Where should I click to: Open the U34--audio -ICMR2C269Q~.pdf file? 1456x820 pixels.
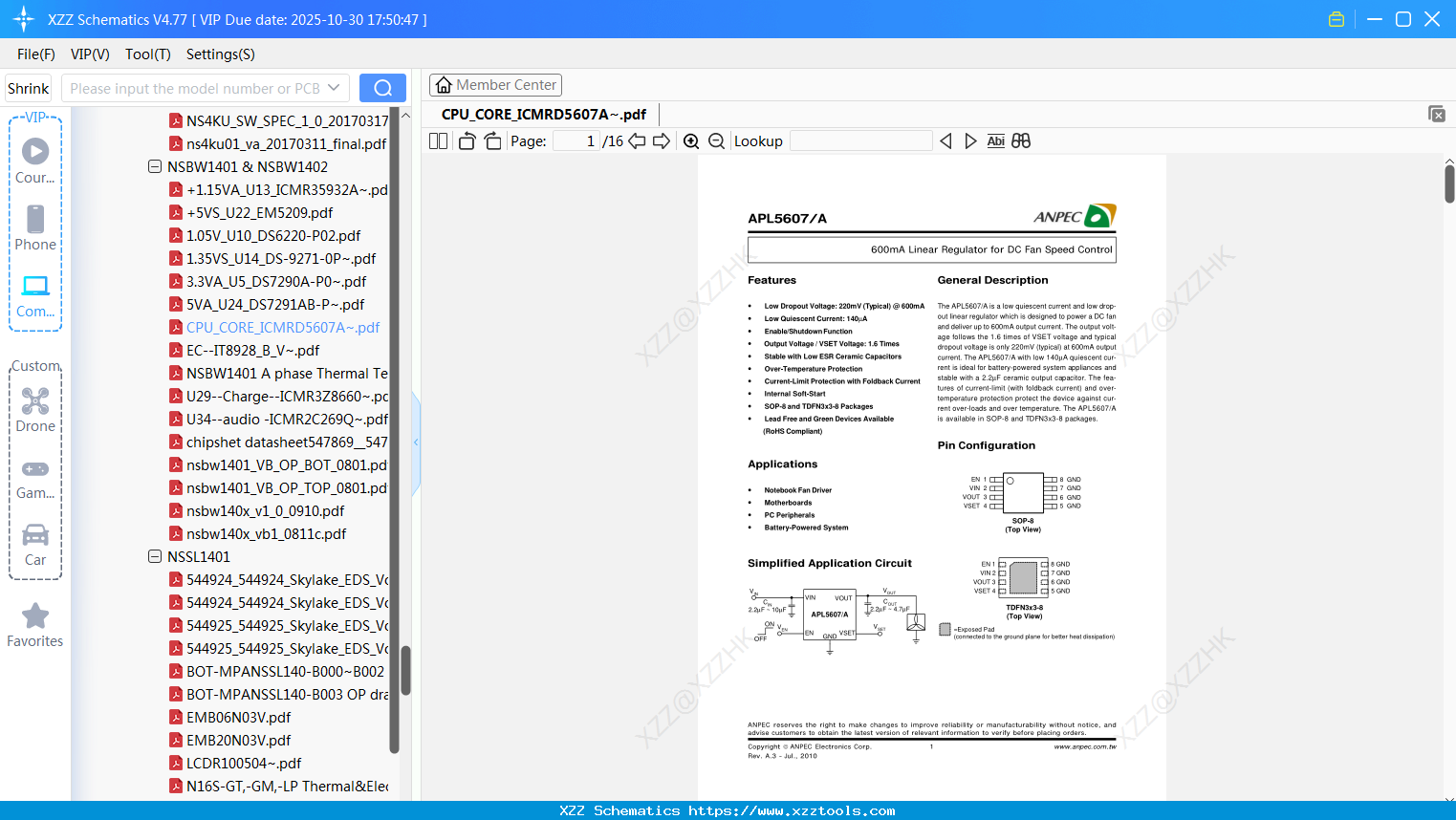(x=279, y=419)
